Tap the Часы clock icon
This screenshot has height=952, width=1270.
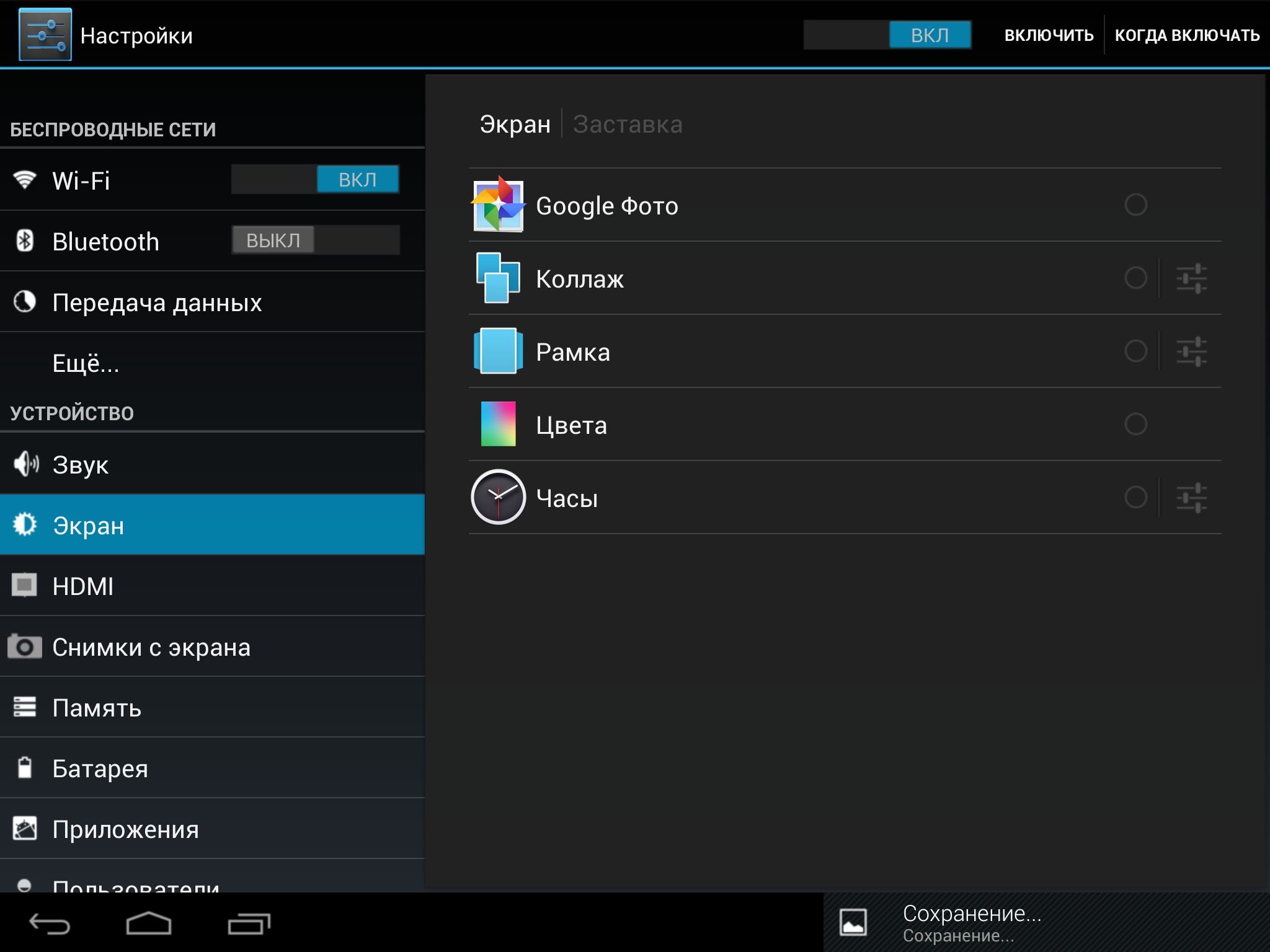pos(498,497)
